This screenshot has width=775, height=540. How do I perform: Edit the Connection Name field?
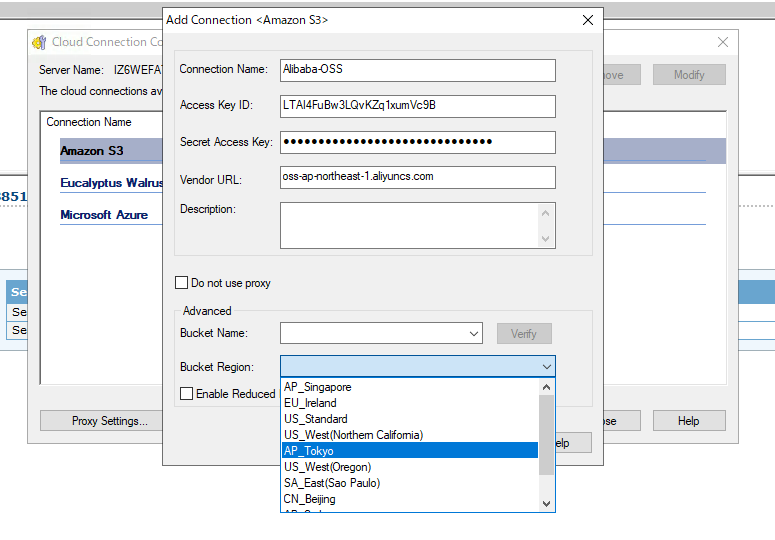pyautogui.click(x=418, y=70)
